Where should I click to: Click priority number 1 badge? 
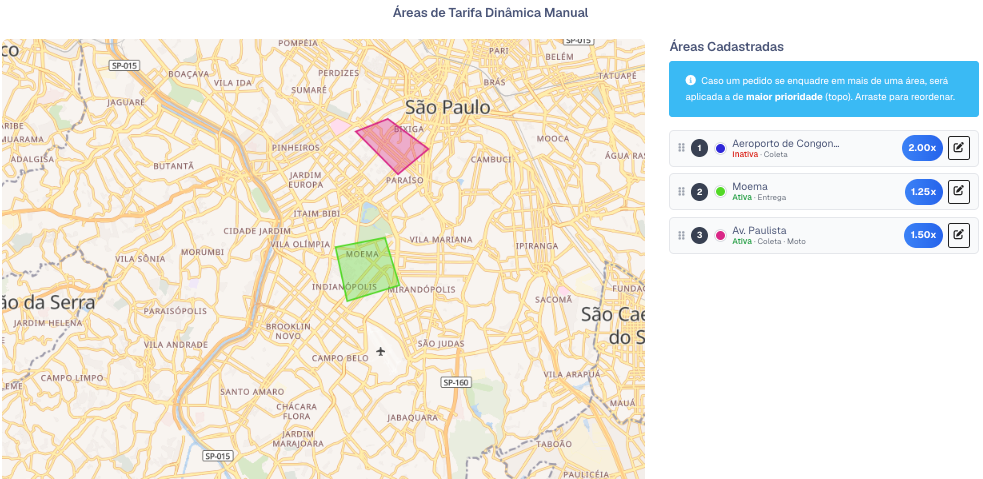(x=700, y=149)
